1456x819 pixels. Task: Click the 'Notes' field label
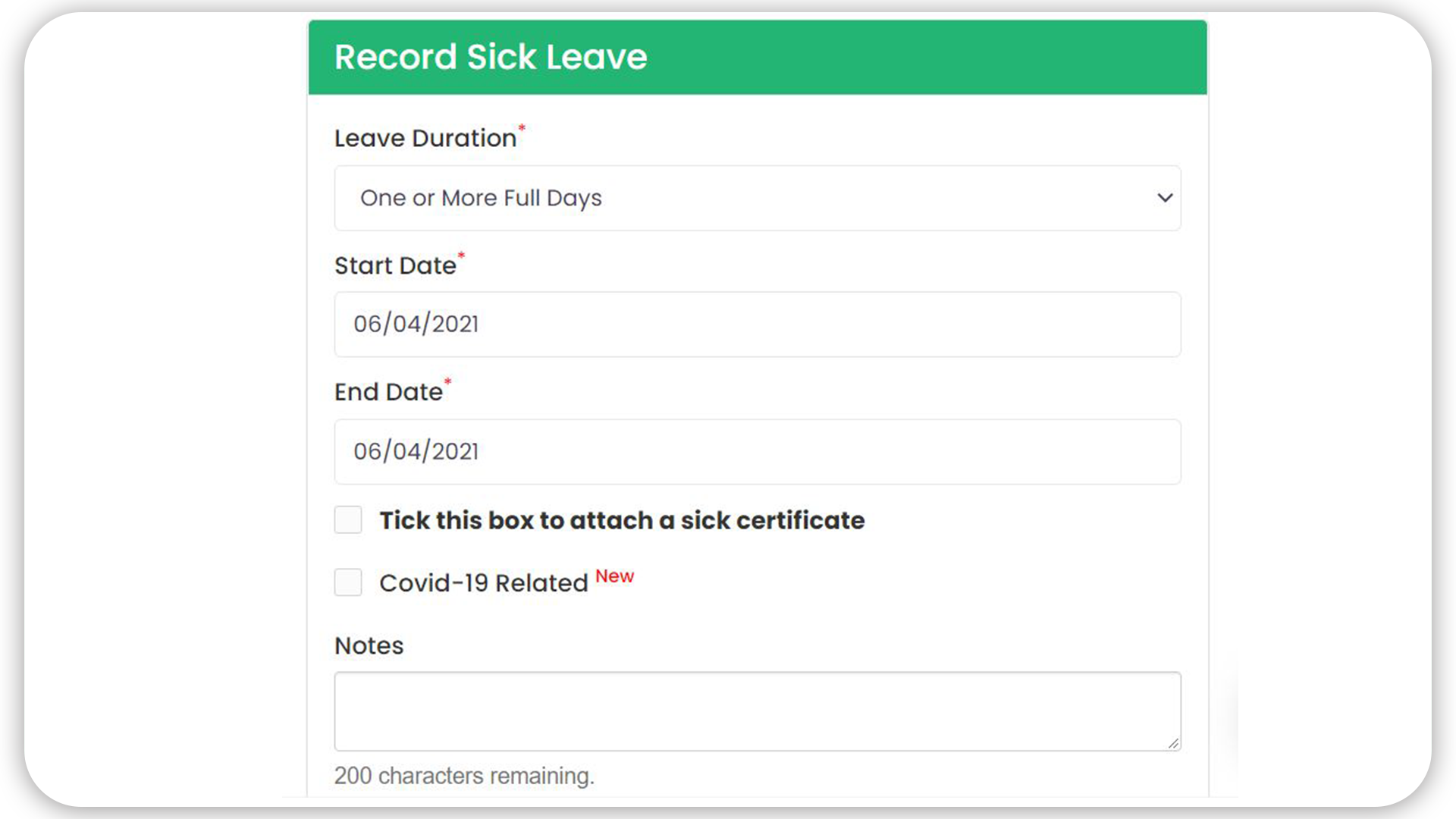(x=369, y=645)
